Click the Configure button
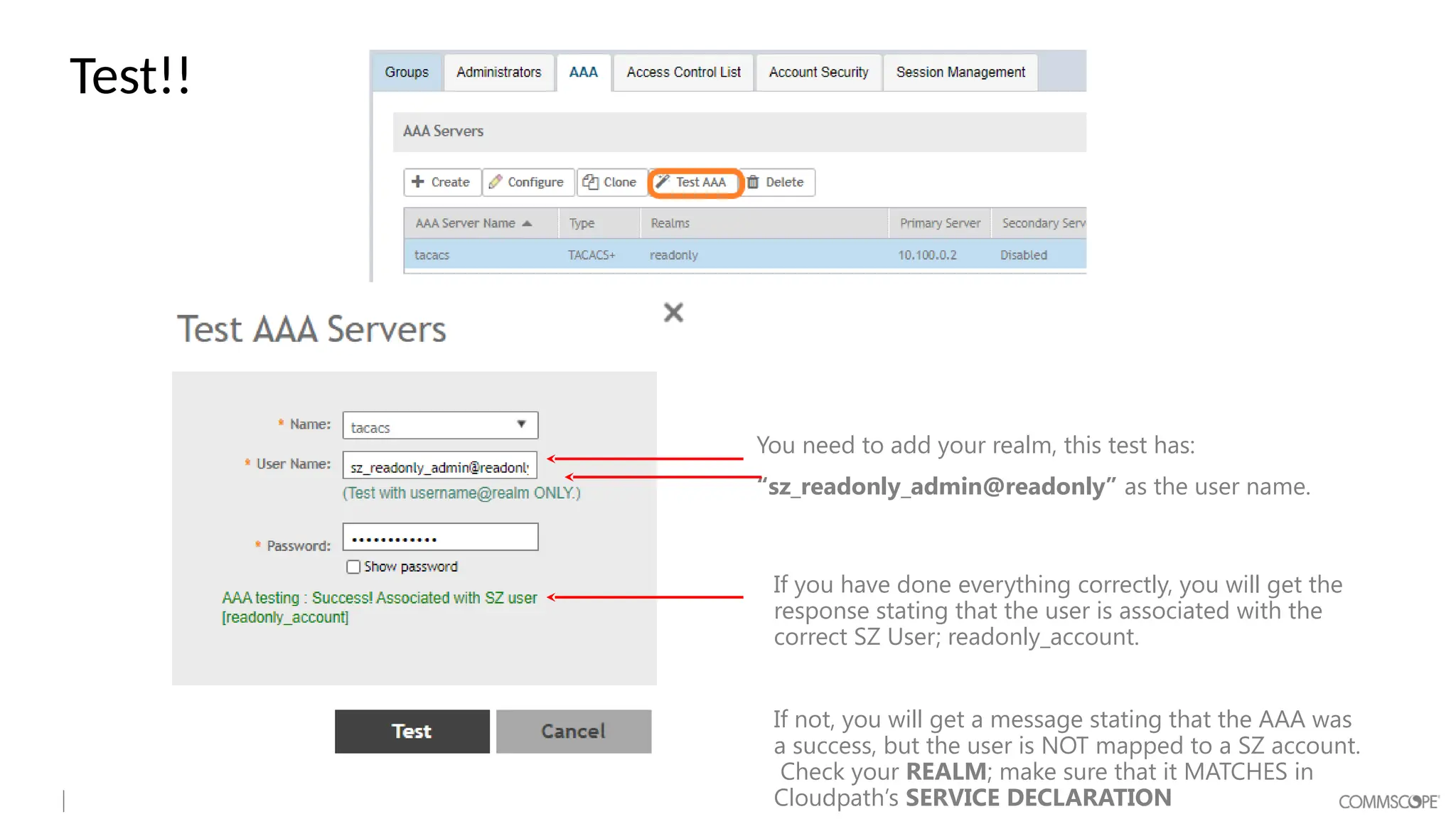The width and height of the screenshot is (1456, 819). click(x=528, y=182)
